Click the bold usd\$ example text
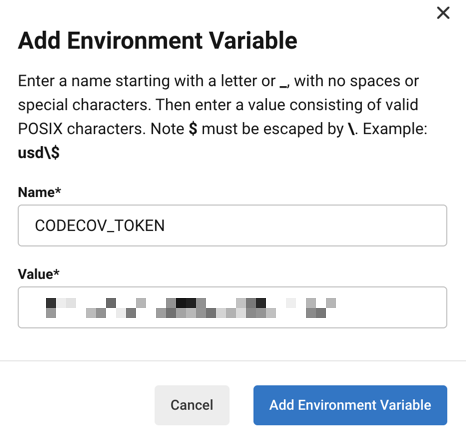 [39, 153]
